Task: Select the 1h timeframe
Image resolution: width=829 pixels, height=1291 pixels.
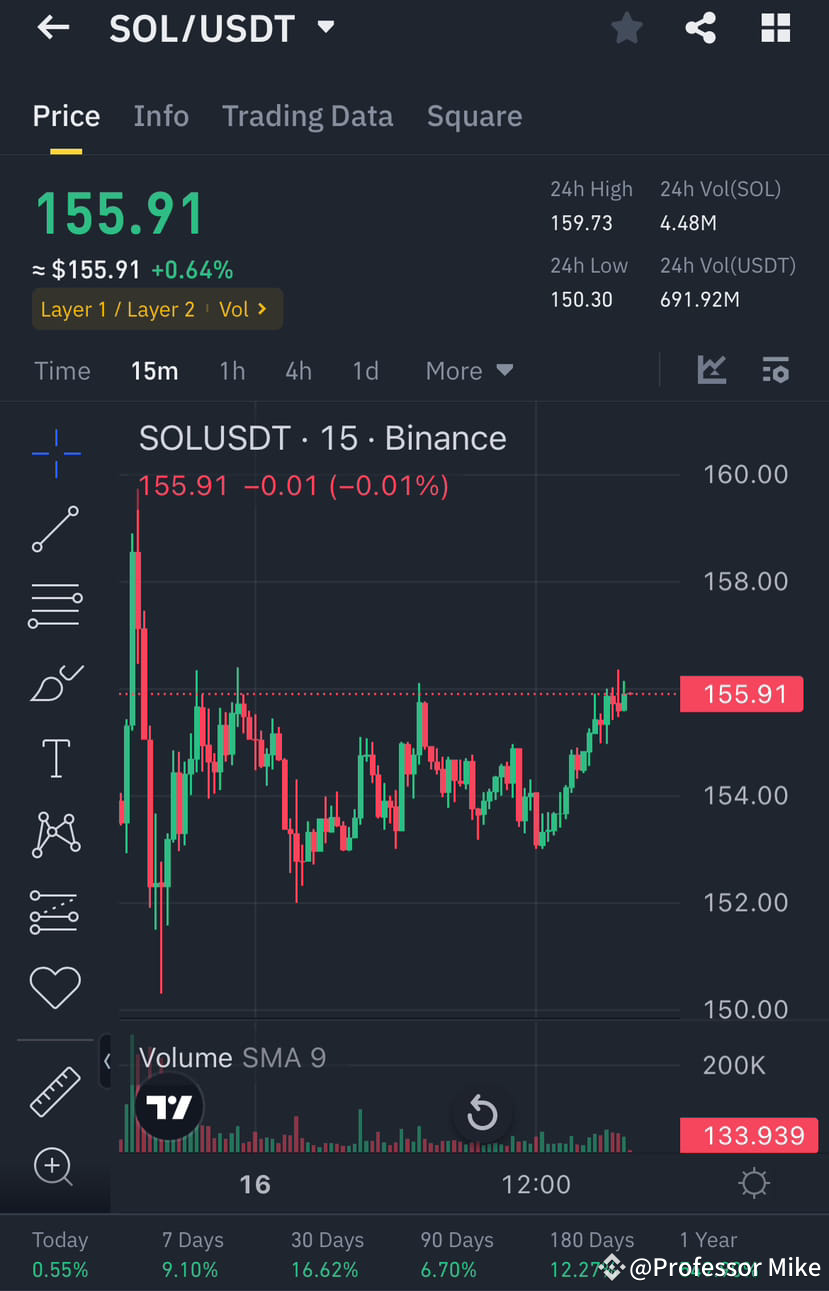Action: [x=232, y=370]
